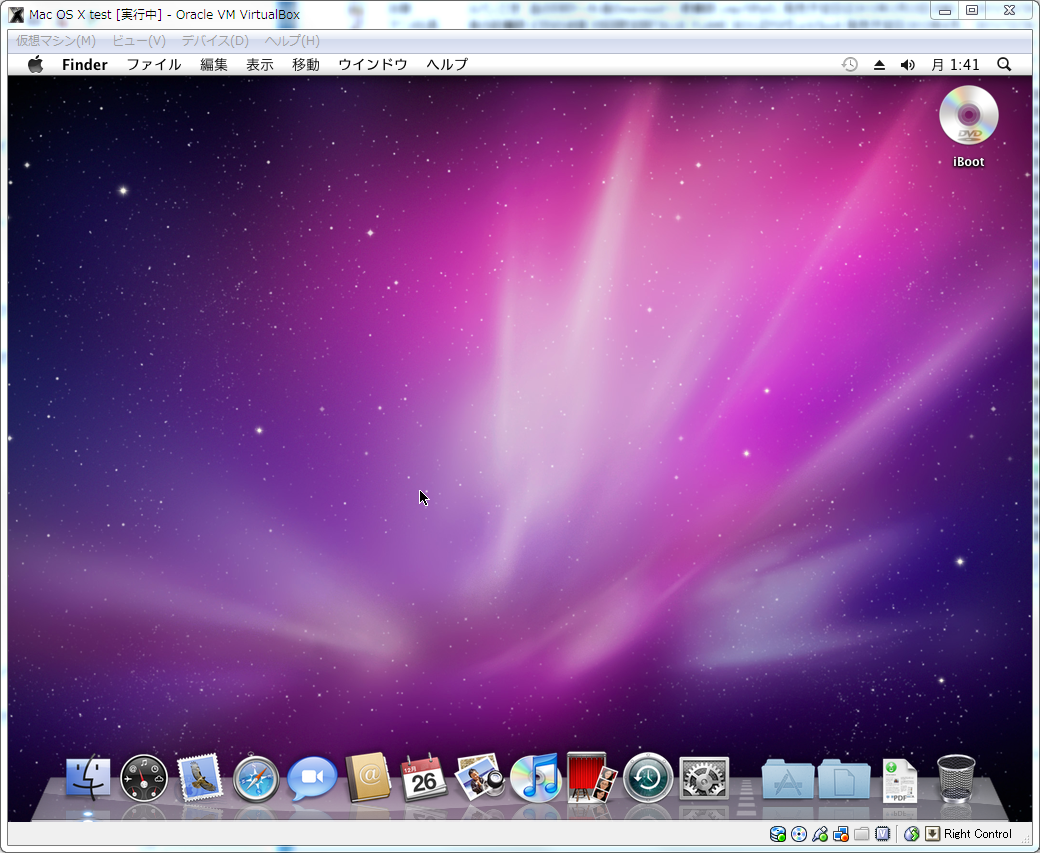Open the Trash in the Dock

tap(956, 779)
